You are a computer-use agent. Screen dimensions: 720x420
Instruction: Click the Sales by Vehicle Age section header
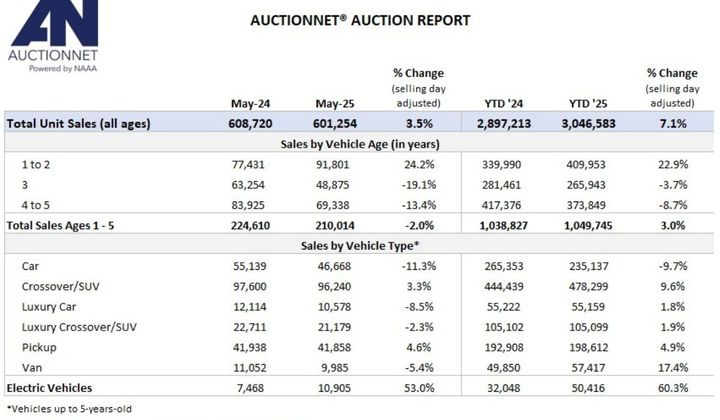tap(360, 144)
